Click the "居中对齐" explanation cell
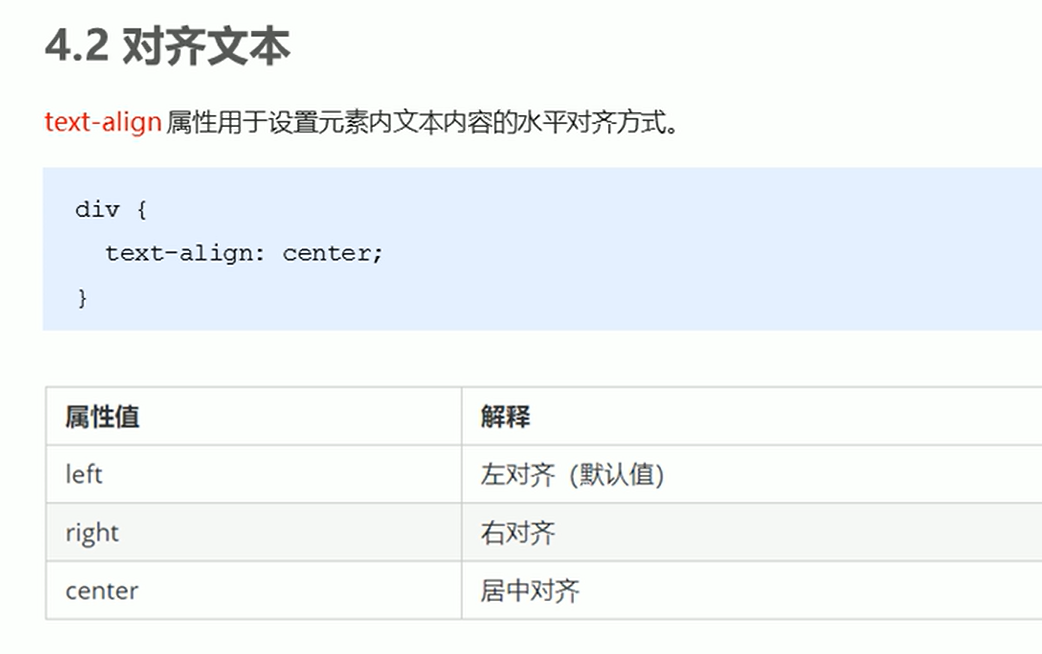1042x654 pixels. click(529, 591)
